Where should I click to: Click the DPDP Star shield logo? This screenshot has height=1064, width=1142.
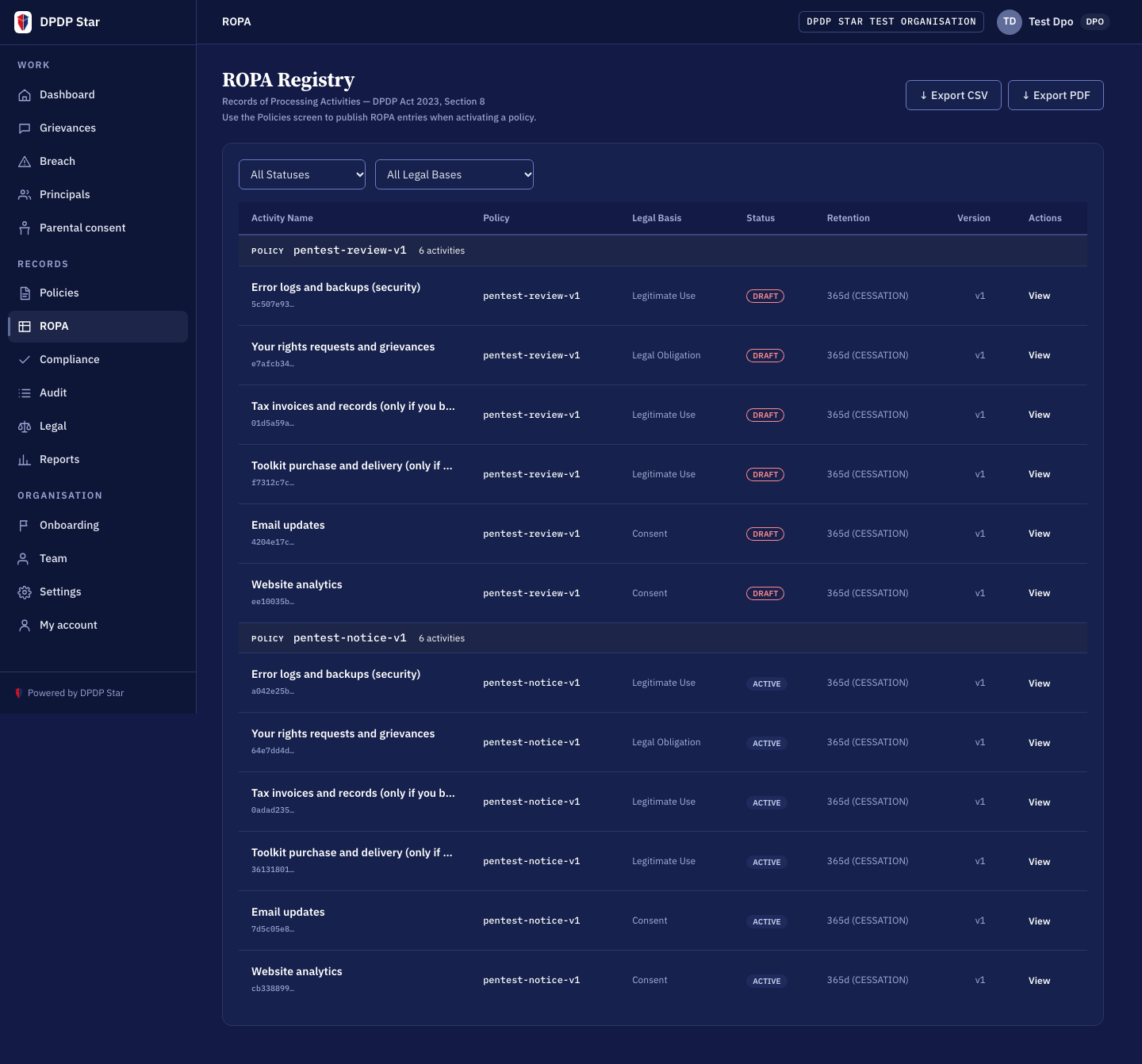23,22
